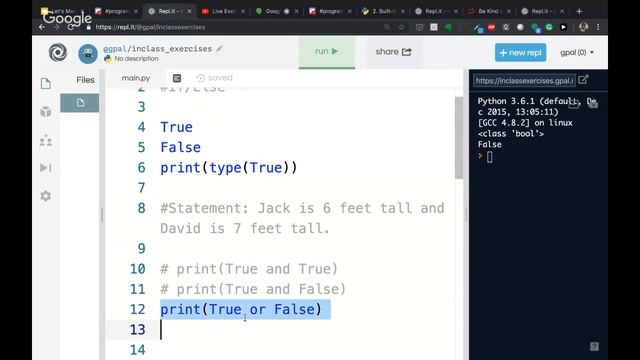Click the editor vertical scrollbar
Viewport: 640px width, 360px height.
(459, 138)
